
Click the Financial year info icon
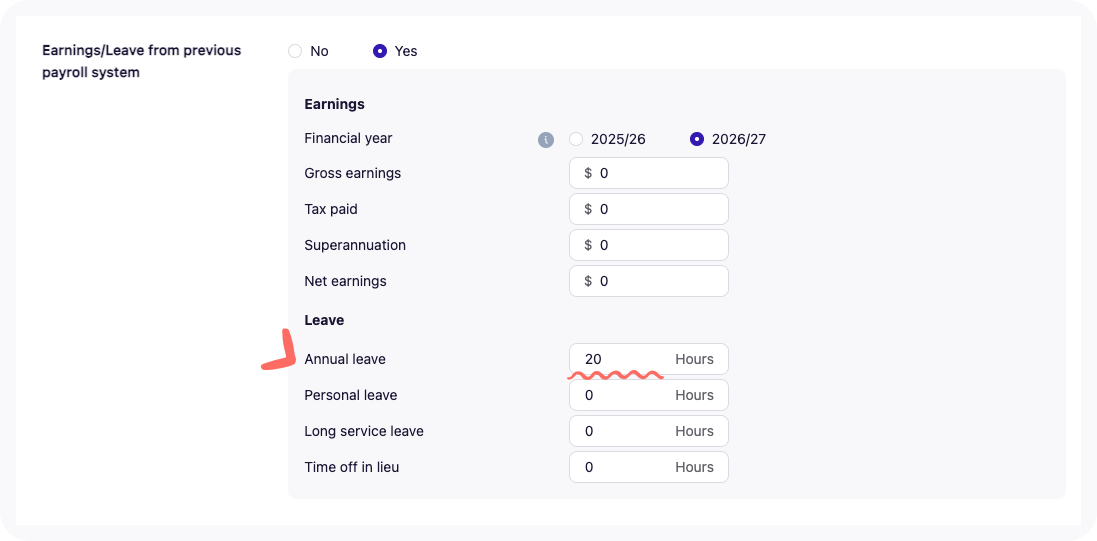pos(546,140)
